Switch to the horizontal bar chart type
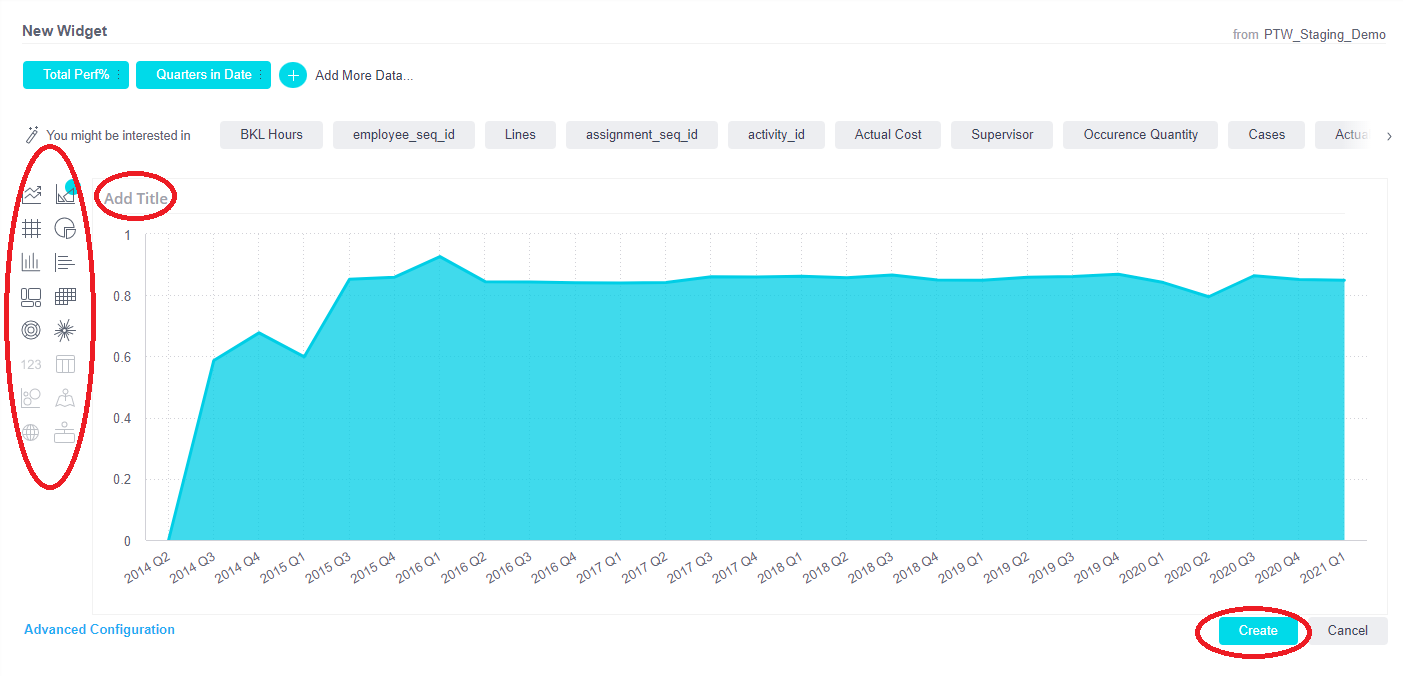 click(x=65, y=262)
